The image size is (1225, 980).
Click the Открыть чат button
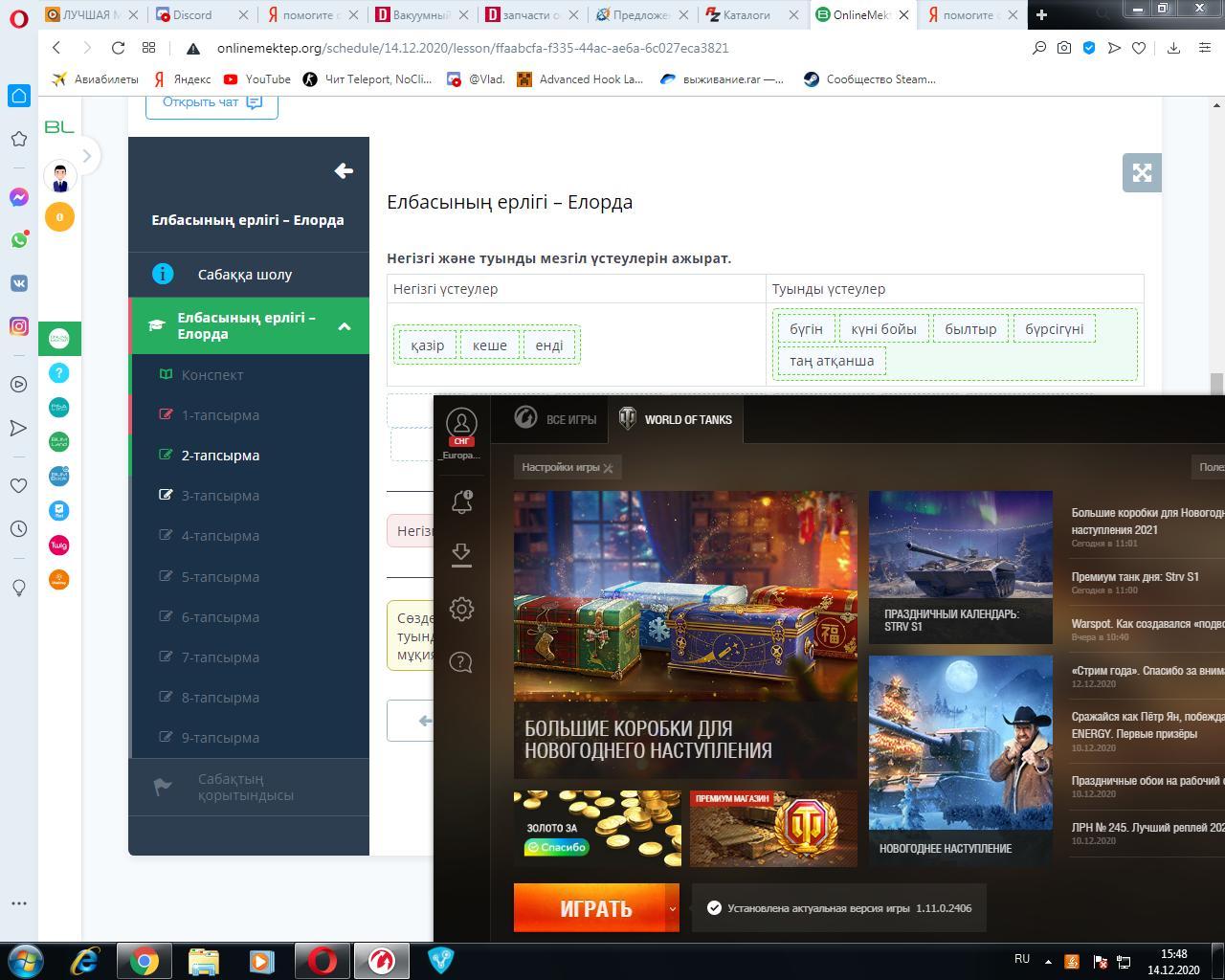[212, 102]
